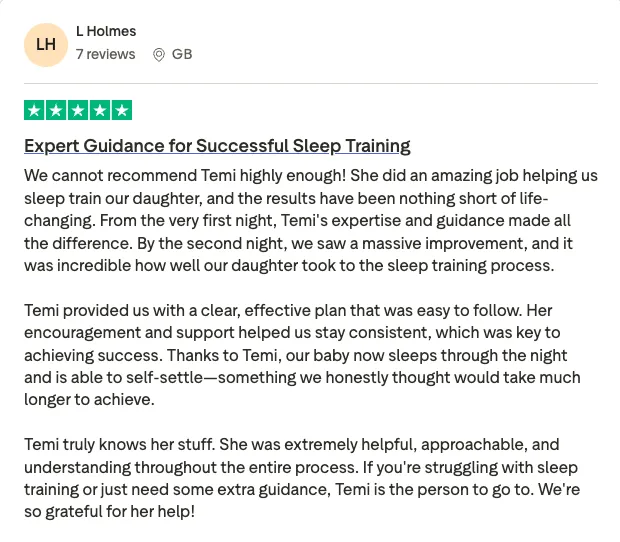The width and height of the screenshot is (620, 542).
Task: Click the word "self-settle" in the review
Action: (164, 378)
